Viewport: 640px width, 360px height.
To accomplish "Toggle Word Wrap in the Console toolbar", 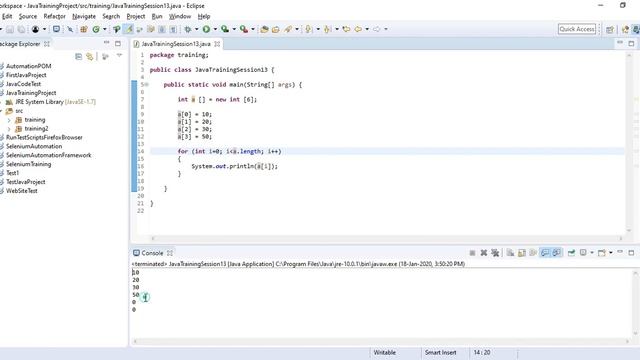I will click(x=533, y=253).
